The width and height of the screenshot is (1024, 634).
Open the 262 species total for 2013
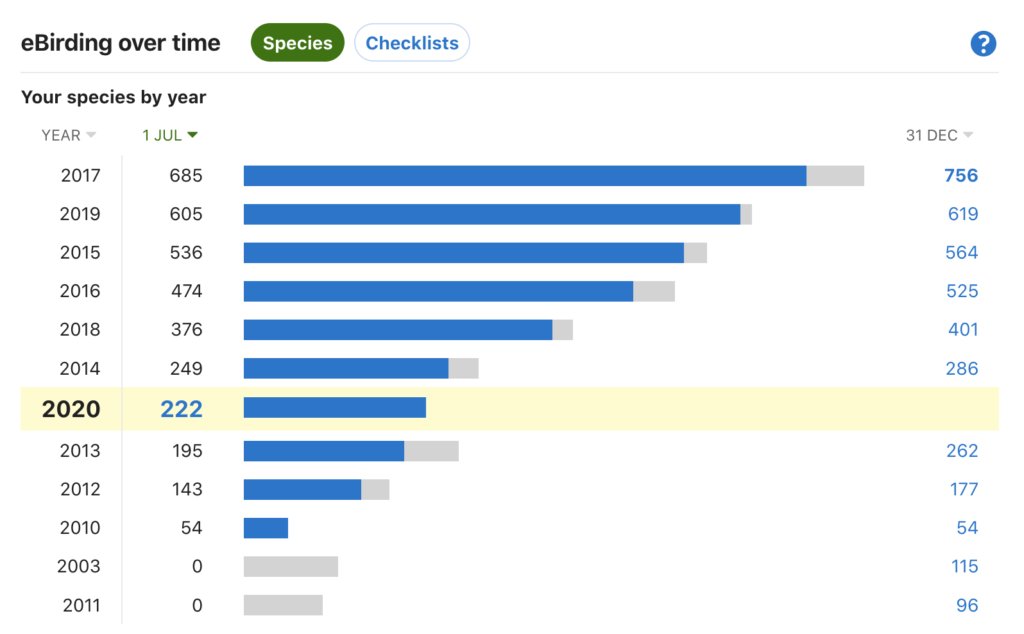[962, 451]
